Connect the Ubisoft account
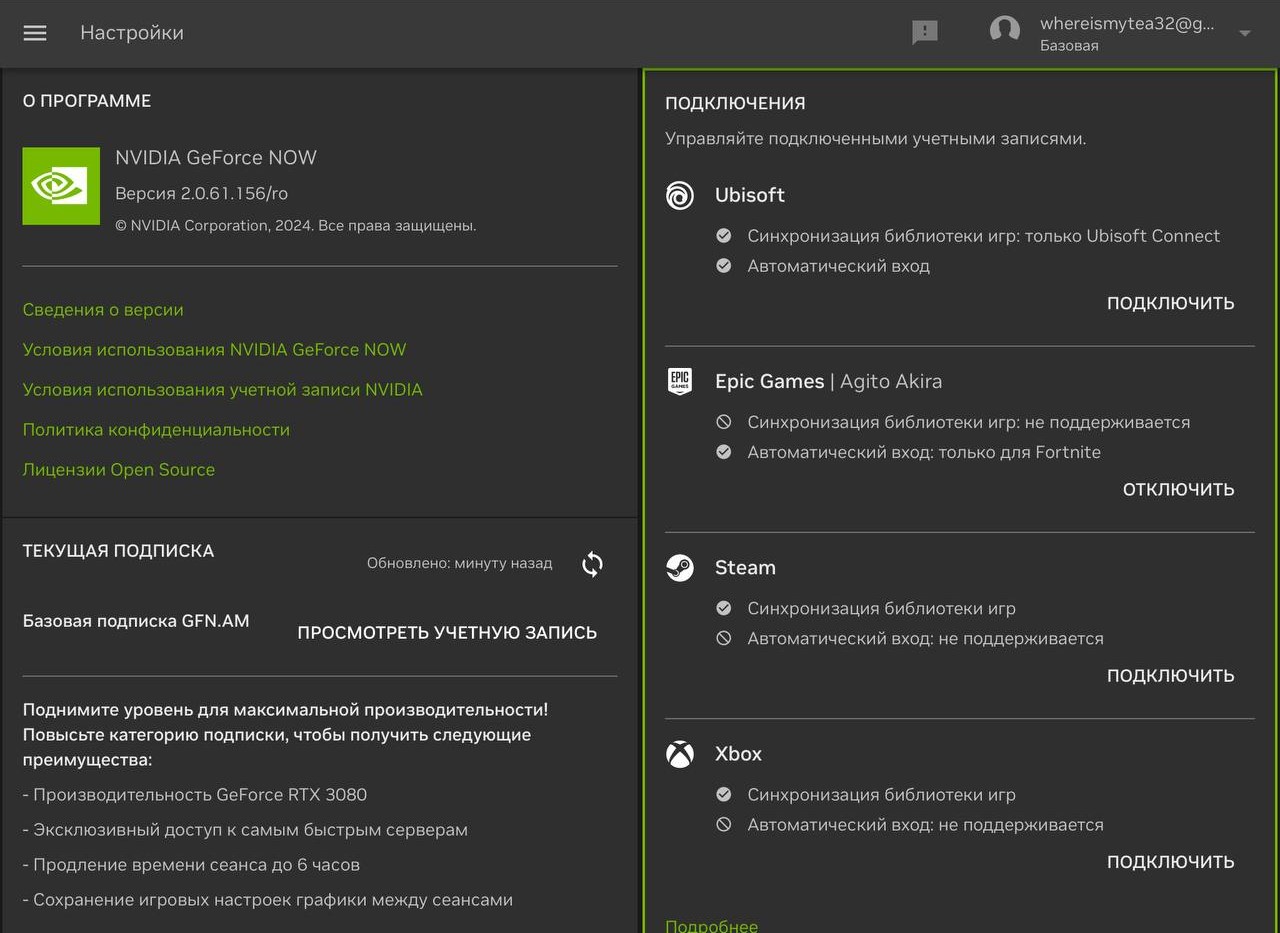Image resolution: width=1280 pixels, height=933 pixels. pyautogui.click(x=1170, y=303)
